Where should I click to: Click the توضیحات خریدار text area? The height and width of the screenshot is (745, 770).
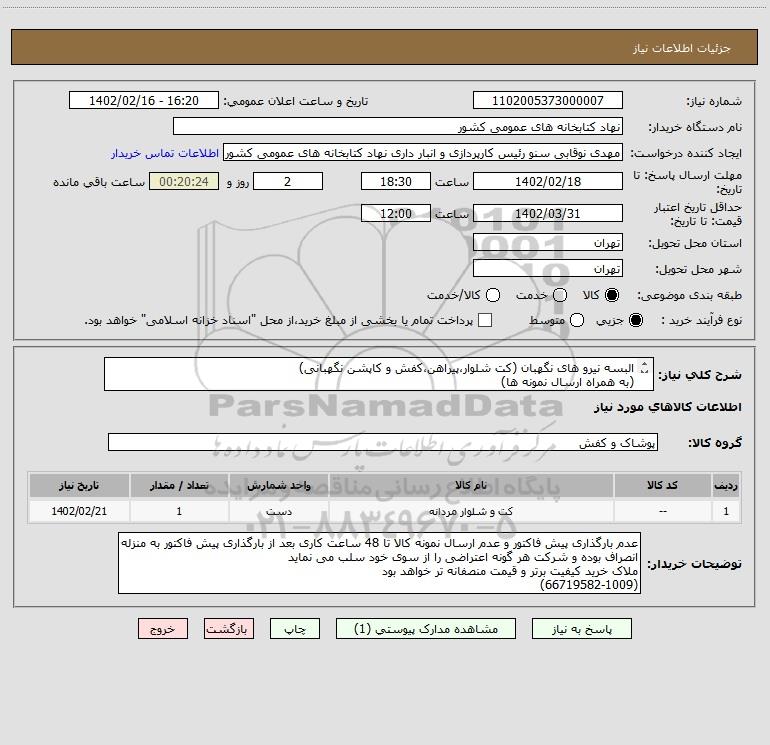(x=379, y=563)
